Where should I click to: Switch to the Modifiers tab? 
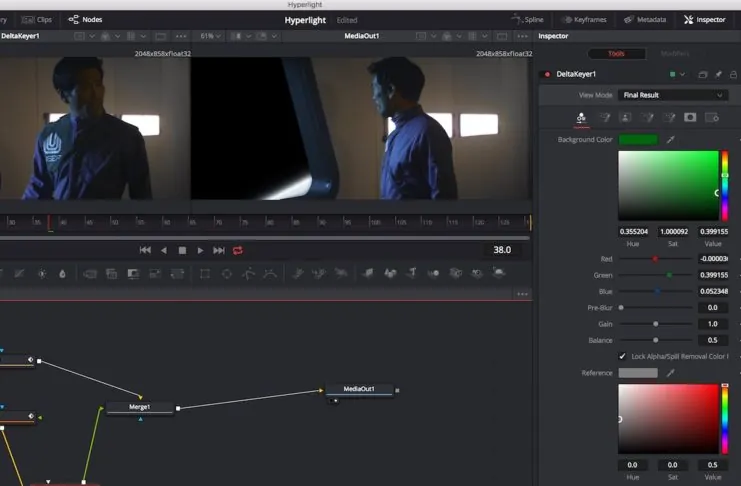pos(674,53)
